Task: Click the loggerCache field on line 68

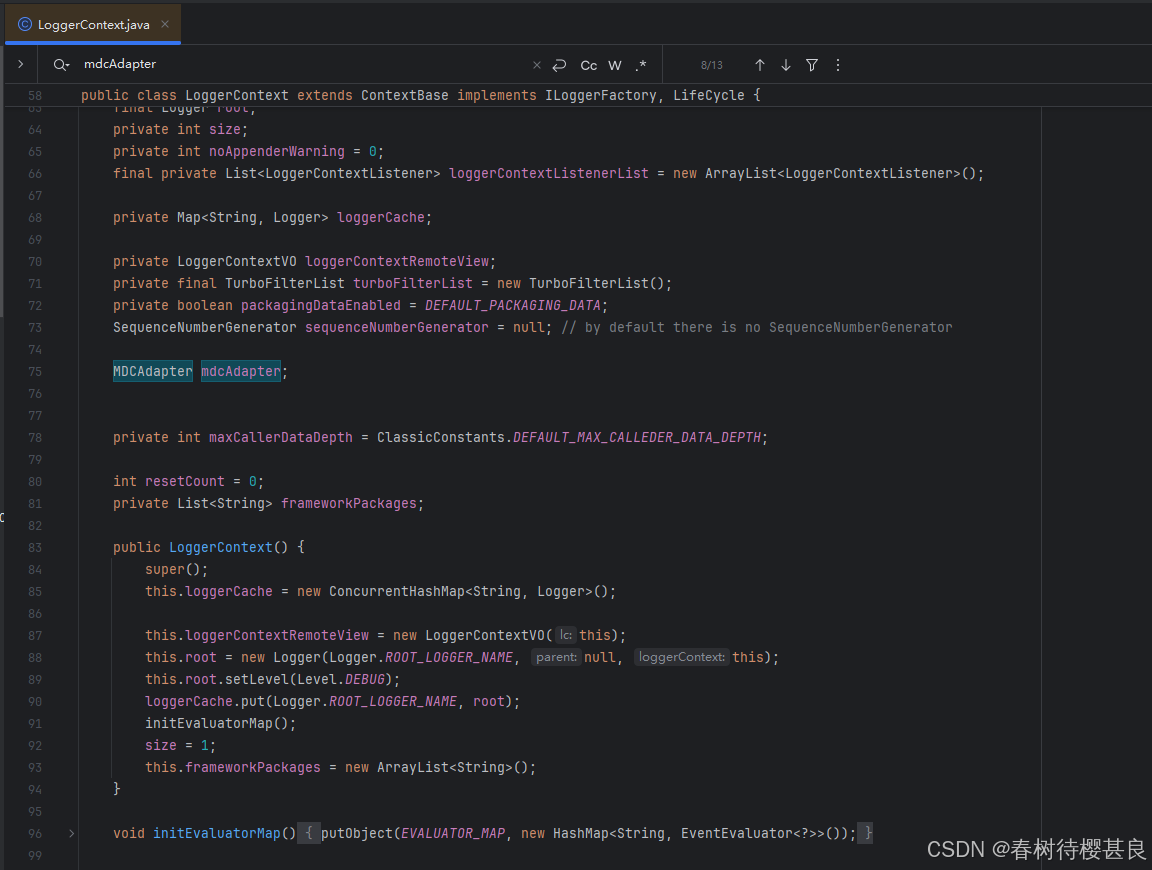Action: tap(381, 218)
